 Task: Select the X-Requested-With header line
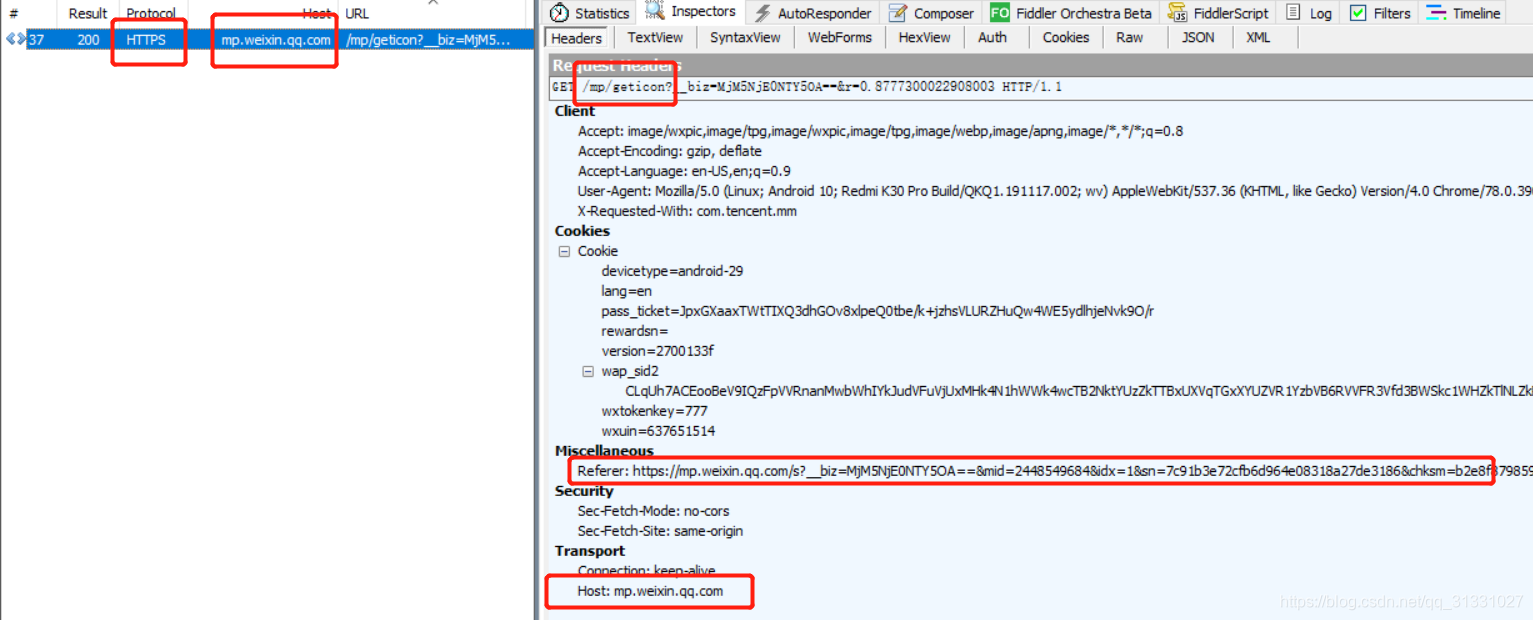687,211
